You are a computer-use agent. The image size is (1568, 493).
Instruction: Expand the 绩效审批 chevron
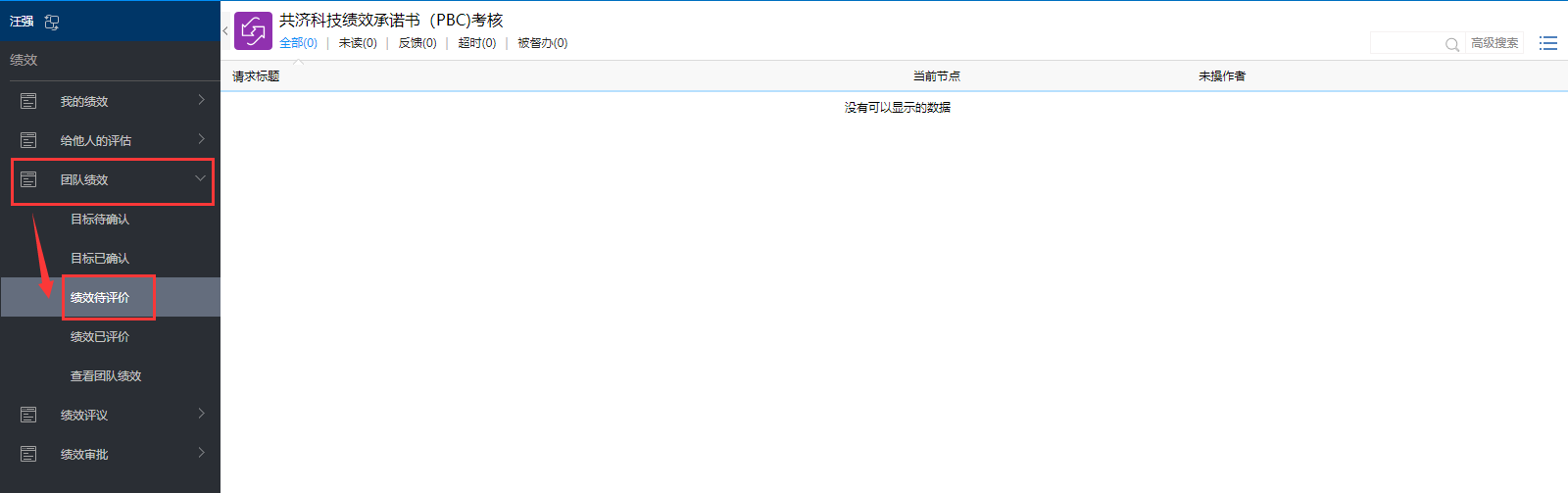[x=201, y=453]
